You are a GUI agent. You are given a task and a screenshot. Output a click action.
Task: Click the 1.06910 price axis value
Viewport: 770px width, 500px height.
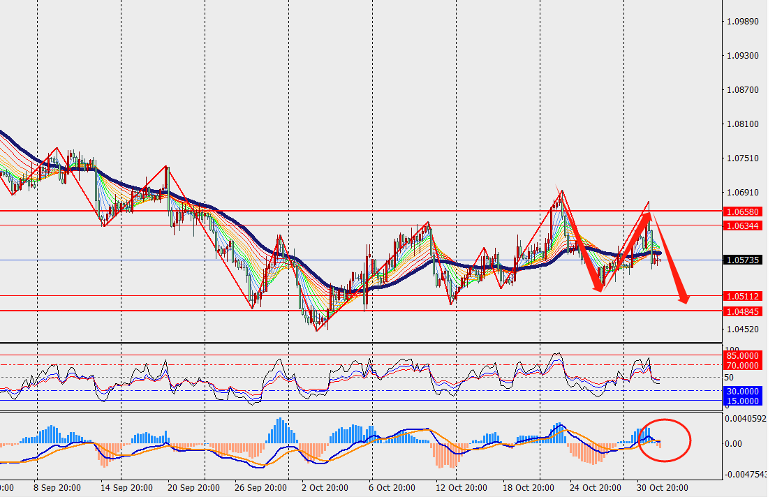pyautogui.click(x=742, y=193)
